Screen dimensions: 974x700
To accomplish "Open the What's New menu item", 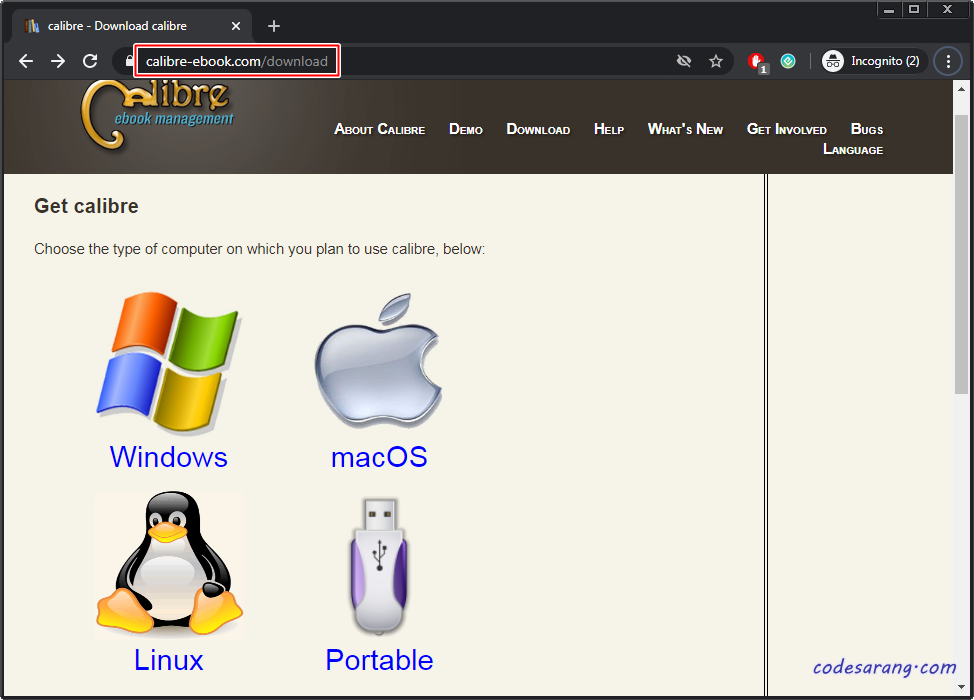I will [685, 129].
